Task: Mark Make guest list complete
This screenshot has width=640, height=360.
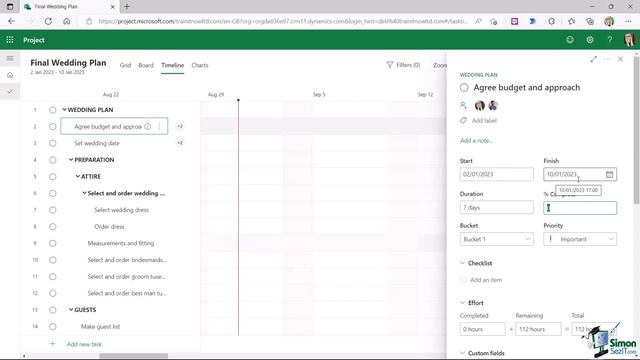Action: pos(53,327)
